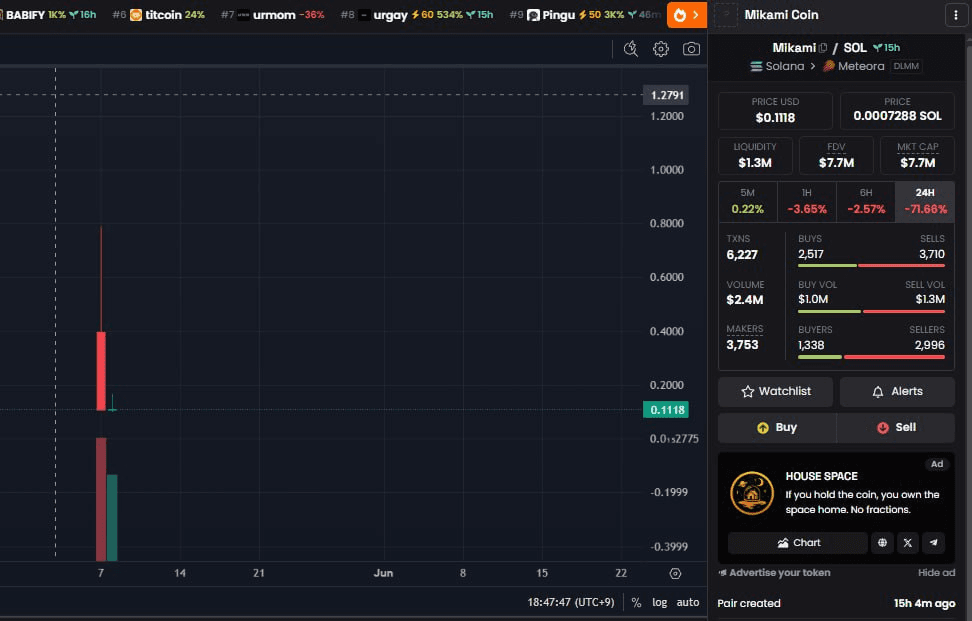This screenshot has height=621, width=972.
Task: Click the FDV $7.7M box
Action: [x=836, y=156]
